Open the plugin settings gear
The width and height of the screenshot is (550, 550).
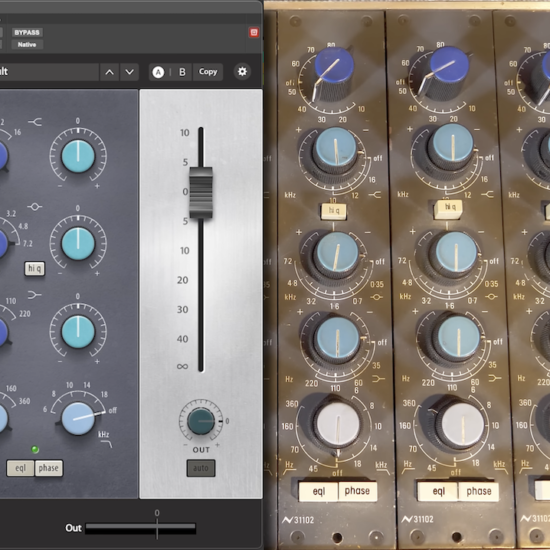pyautogui.click(x=242, y=72)
